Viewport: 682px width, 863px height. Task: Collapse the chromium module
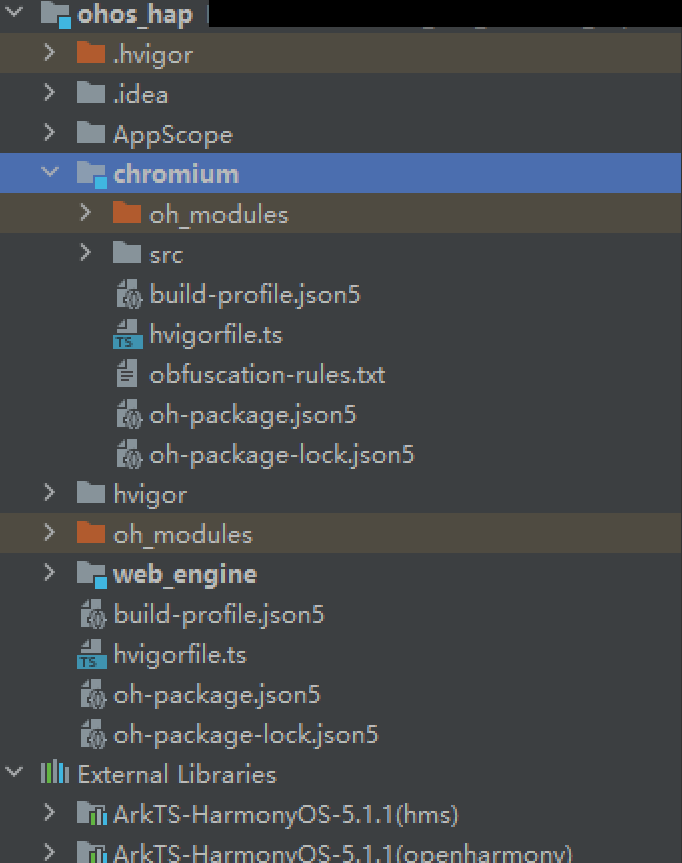coord(49,174)
